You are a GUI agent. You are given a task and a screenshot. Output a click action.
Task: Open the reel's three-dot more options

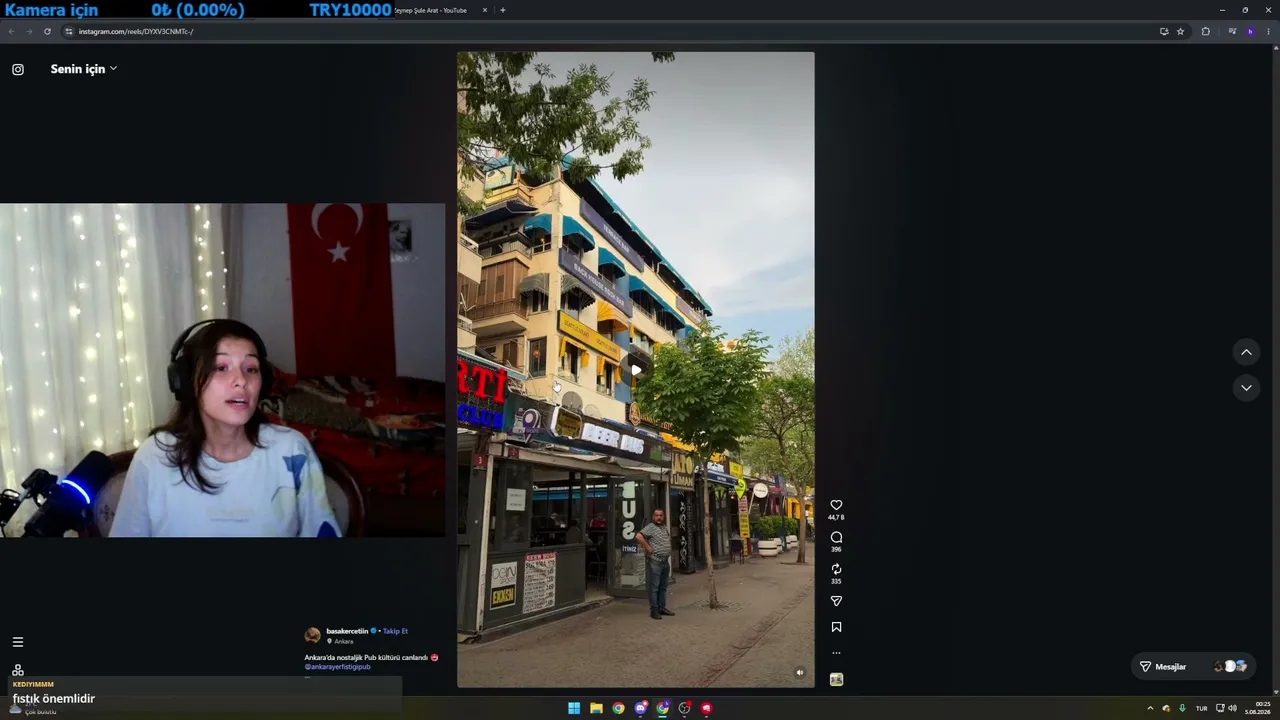point(836,652)
